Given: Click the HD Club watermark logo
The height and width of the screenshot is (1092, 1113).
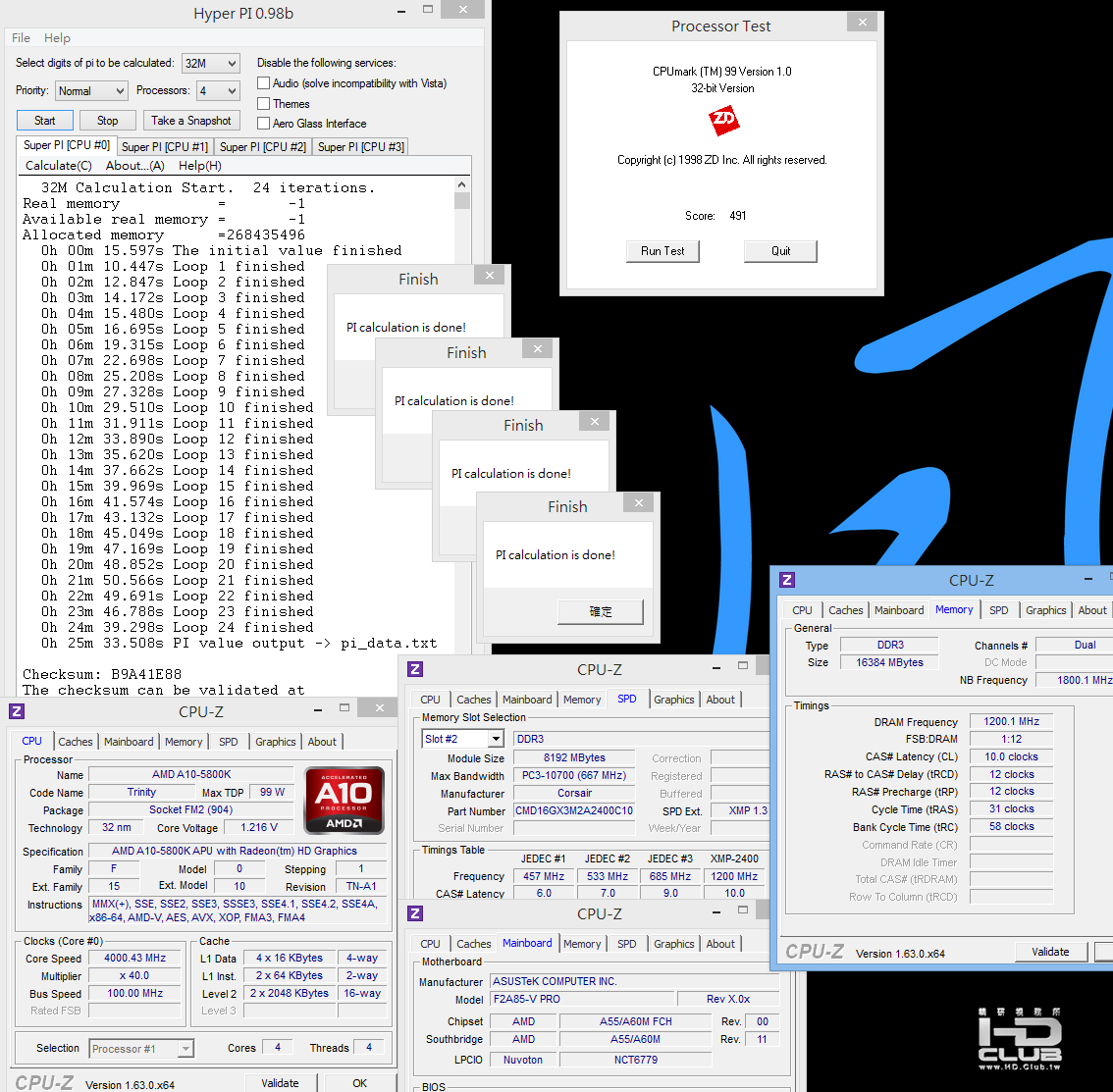Looking at the screenshot, I should click(x=1020, y=1038).
